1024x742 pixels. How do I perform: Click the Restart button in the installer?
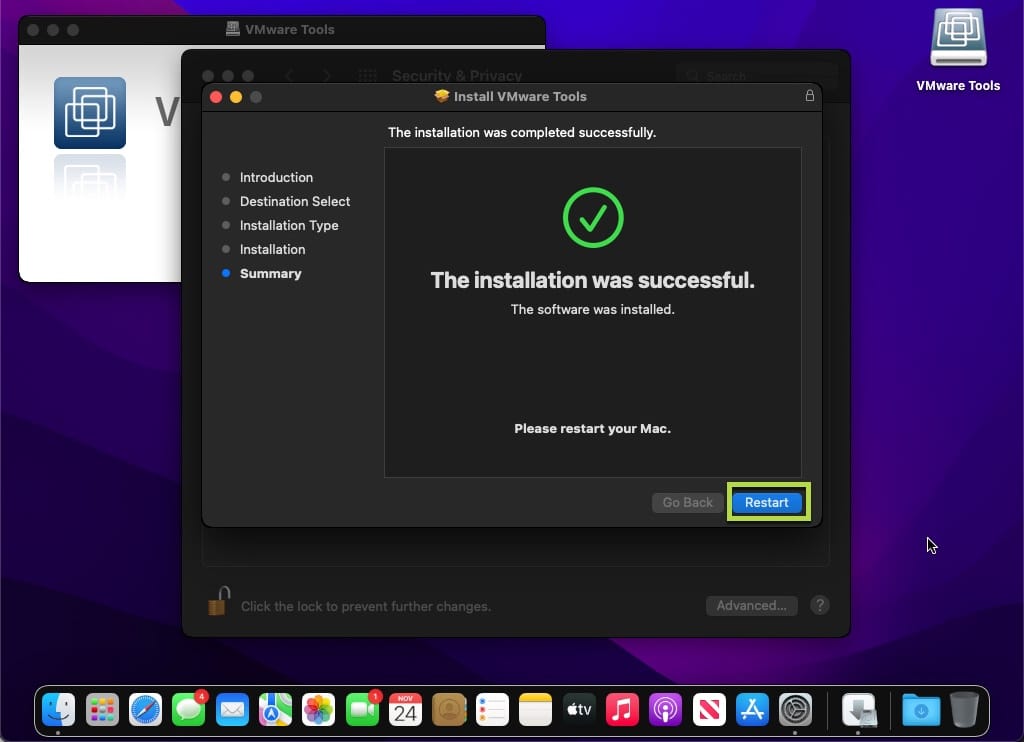pos(767,502)
